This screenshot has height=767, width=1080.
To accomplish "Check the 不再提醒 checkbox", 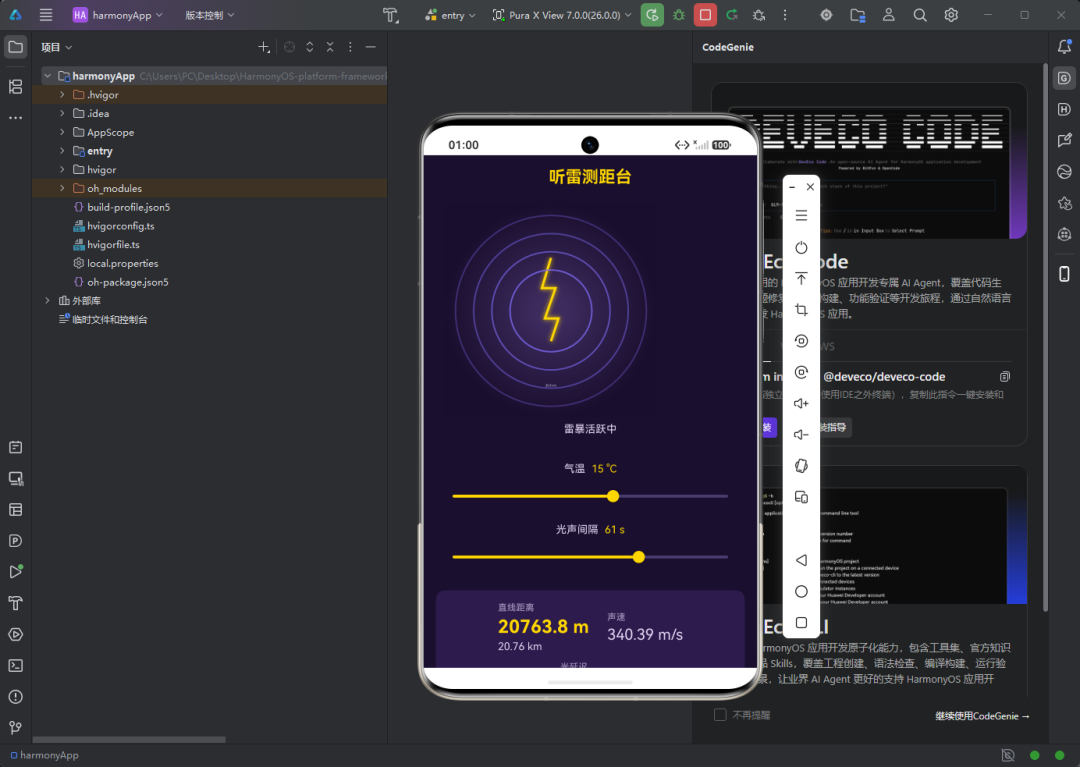I will (x=720, y=715).
